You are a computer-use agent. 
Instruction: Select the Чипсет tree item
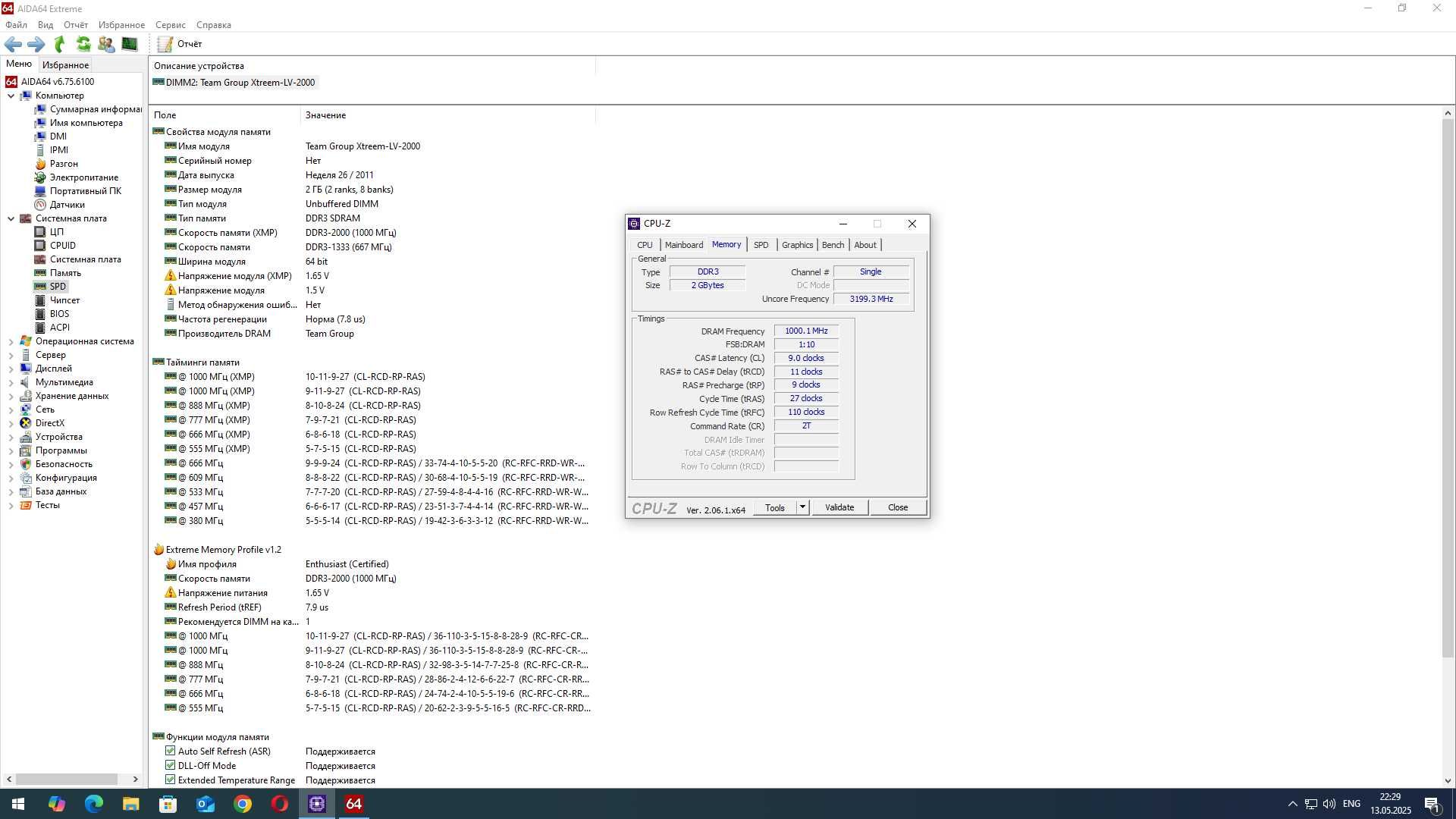[x=65, y=300]
